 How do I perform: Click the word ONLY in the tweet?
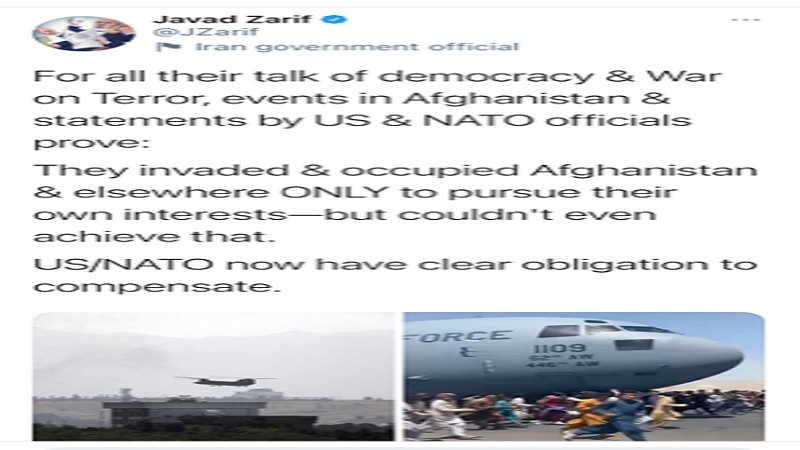pos(335,192)
